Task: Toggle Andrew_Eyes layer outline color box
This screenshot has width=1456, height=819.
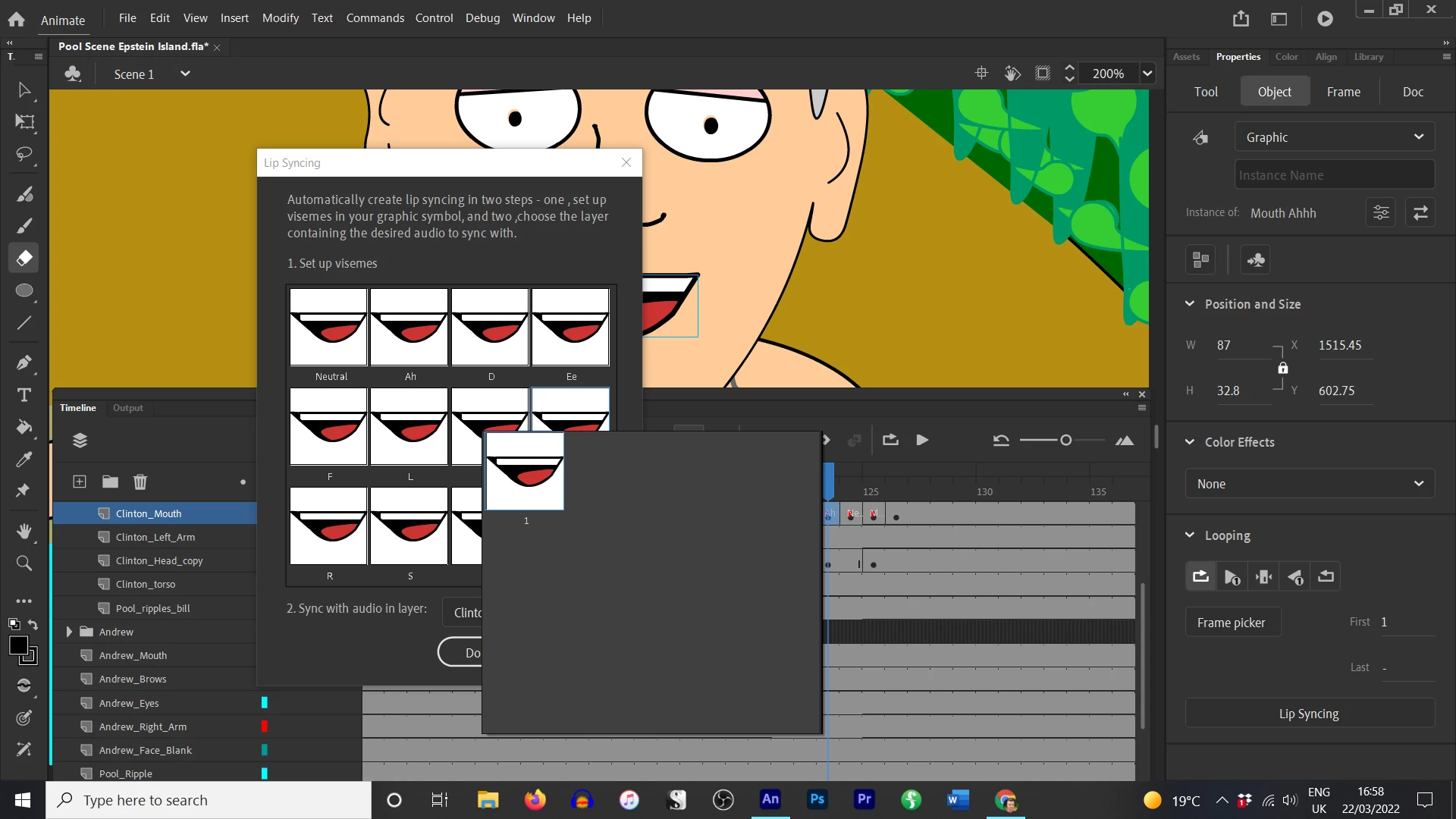Action: coord(265,703)
